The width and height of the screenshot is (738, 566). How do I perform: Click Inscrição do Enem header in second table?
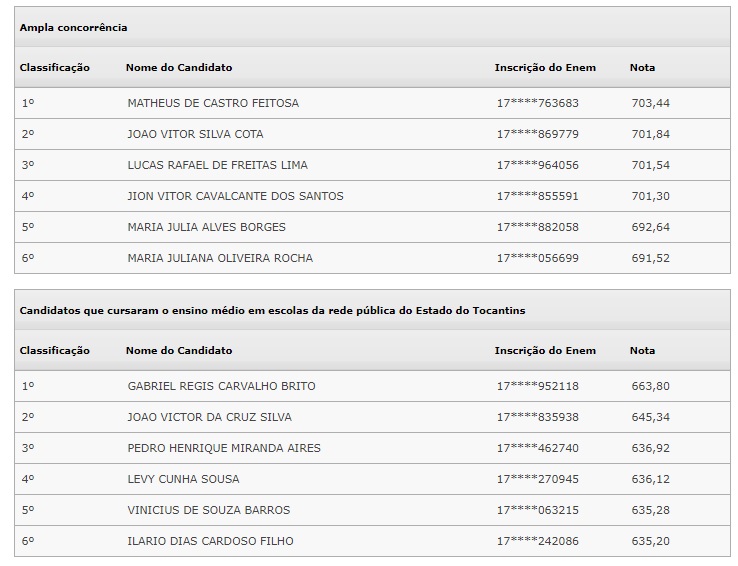[545, 351]
